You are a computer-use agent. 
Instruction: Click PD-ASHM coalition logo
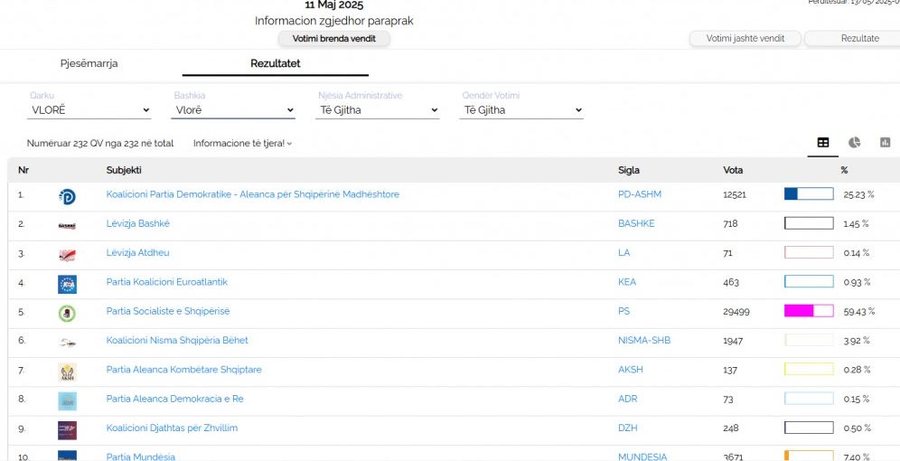(67, 196)
